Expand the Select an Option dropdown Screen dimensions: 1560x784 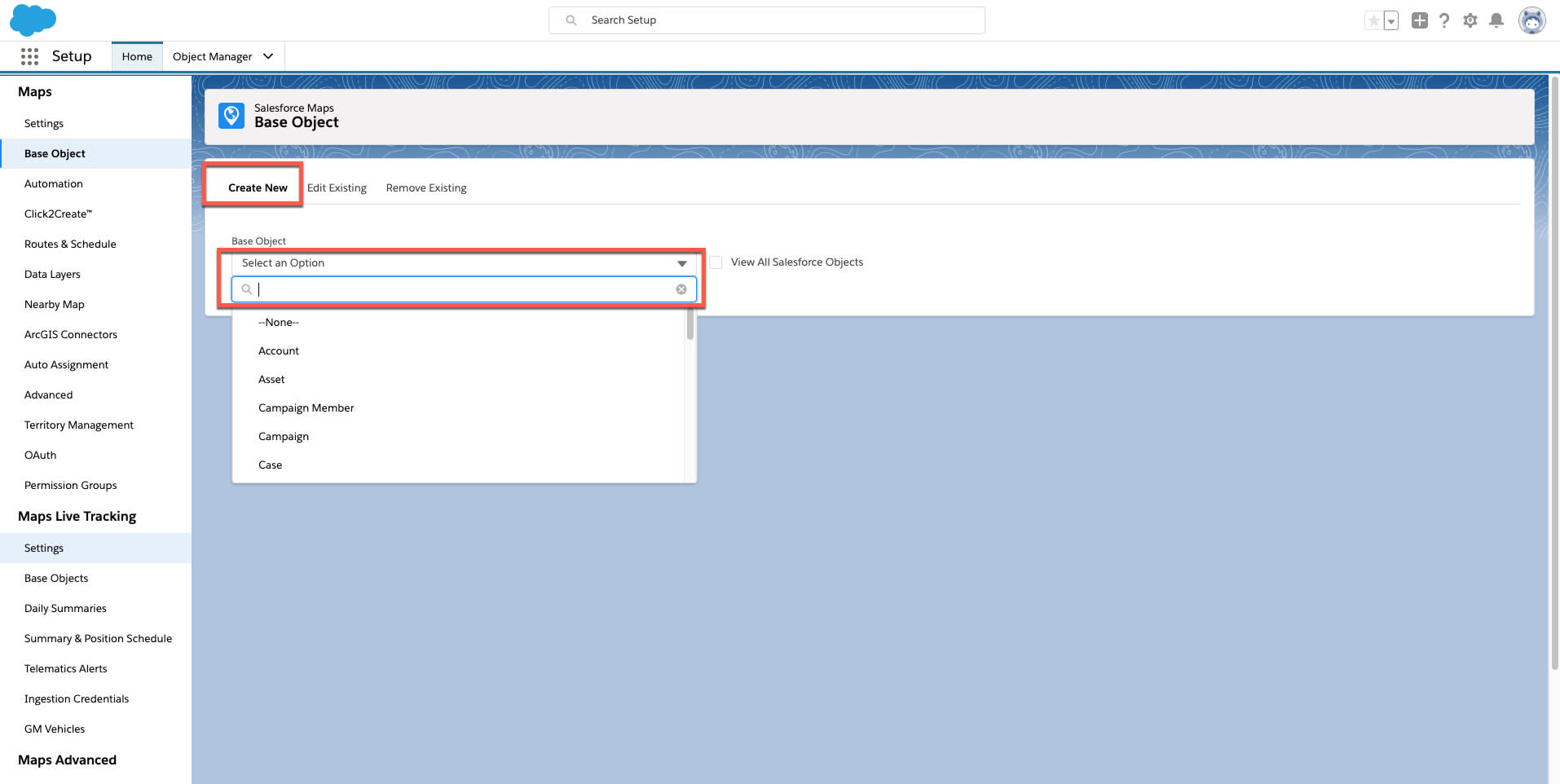click(x=464, y=263)
